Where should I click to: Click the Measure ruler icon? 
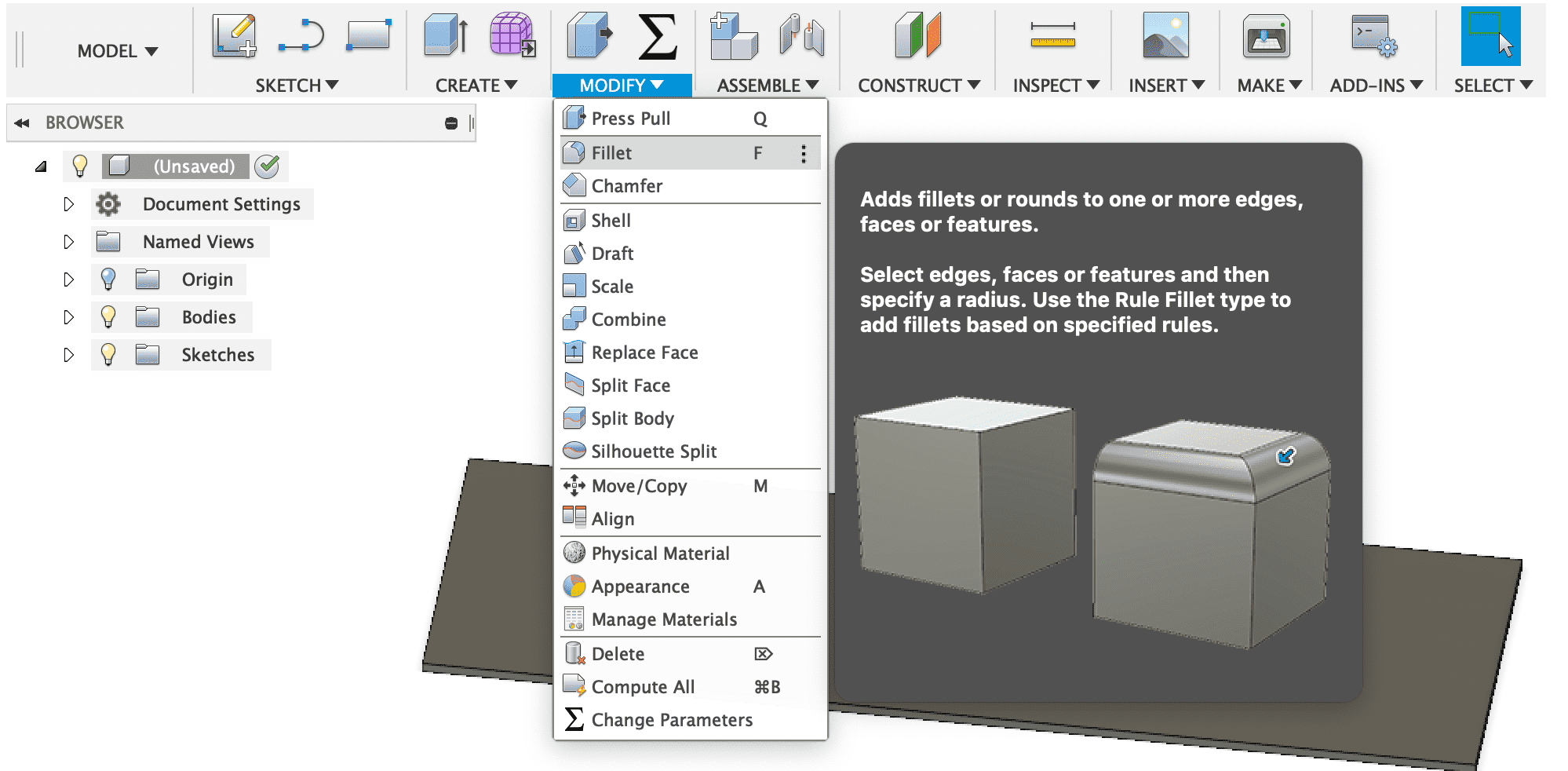click(x=1053, y=35)
